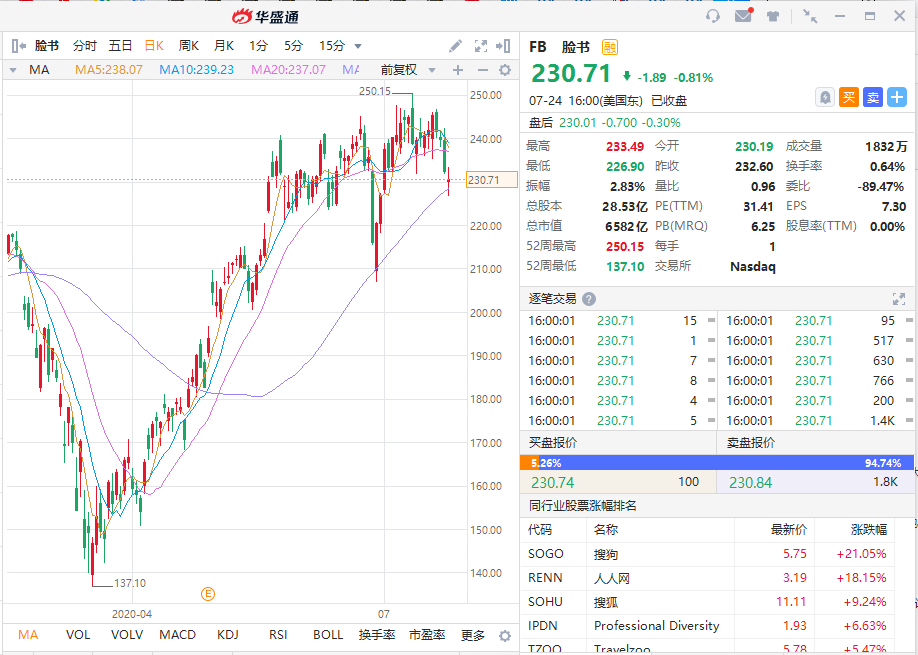Expand 逐笔交易 panel fullscreen

point(899,299)
